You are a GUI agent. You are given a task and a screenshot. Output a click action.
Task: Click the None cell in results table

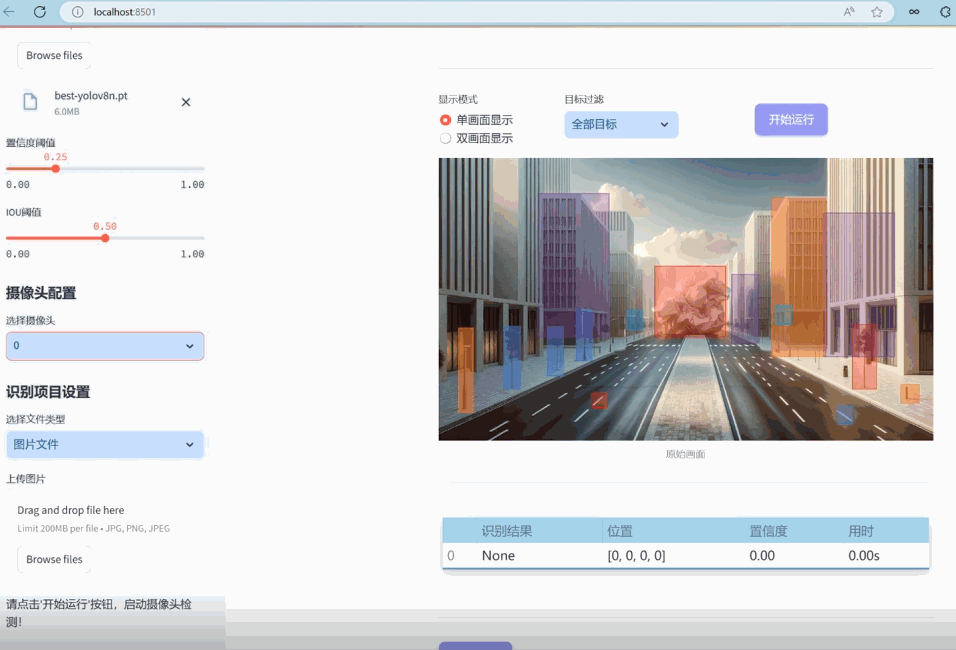click(x=498, y=555)
